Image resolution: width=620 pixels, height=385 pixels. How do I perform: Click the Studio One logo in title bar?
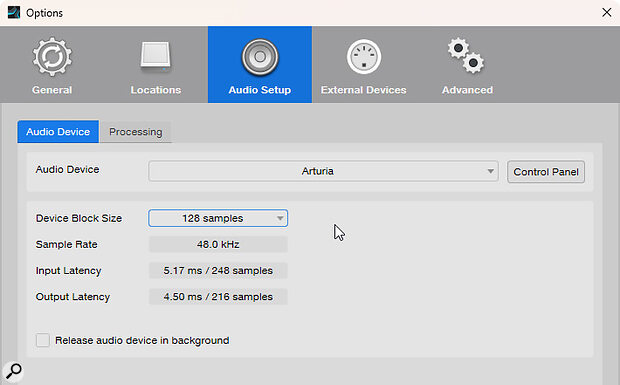14,13
